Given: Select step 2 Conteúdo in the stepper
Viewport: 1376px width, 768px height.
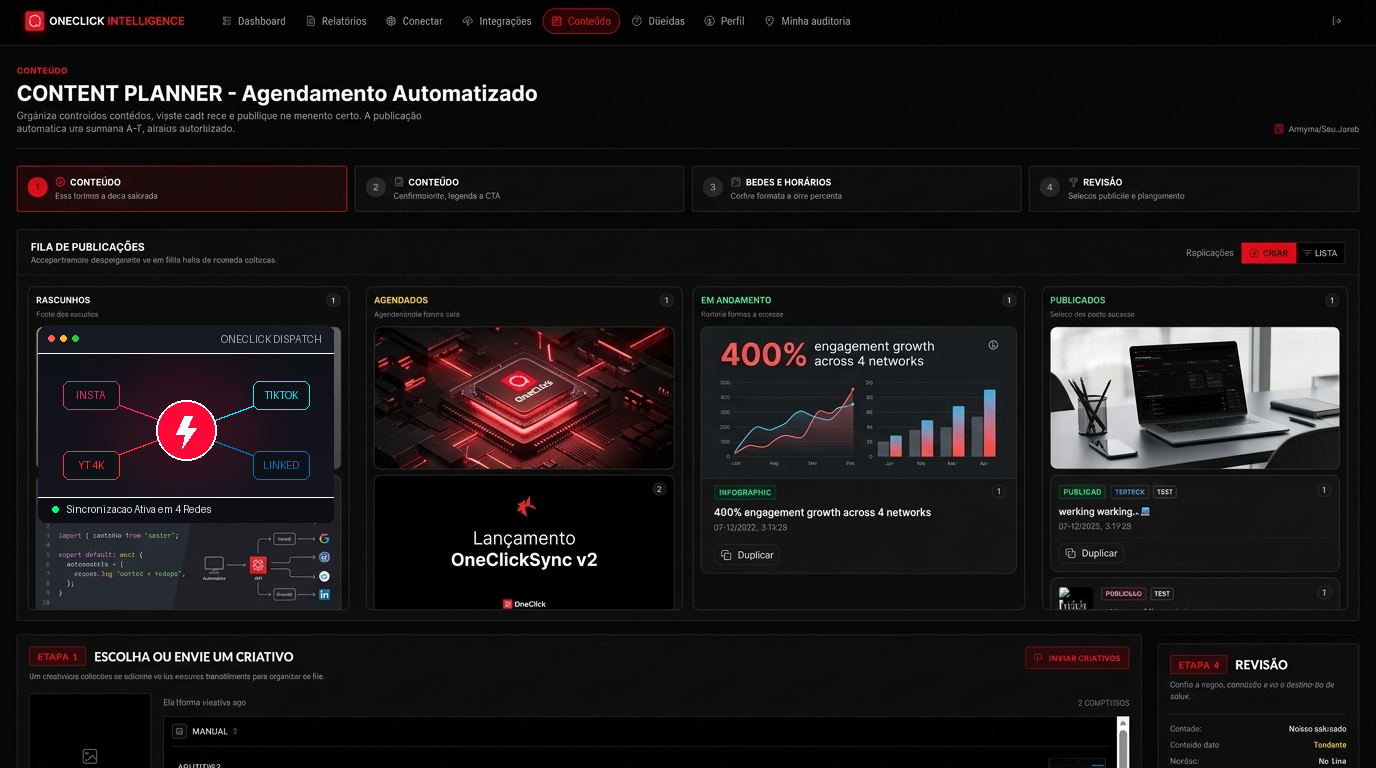Looking at the screenshot, I should pos(519,189).
